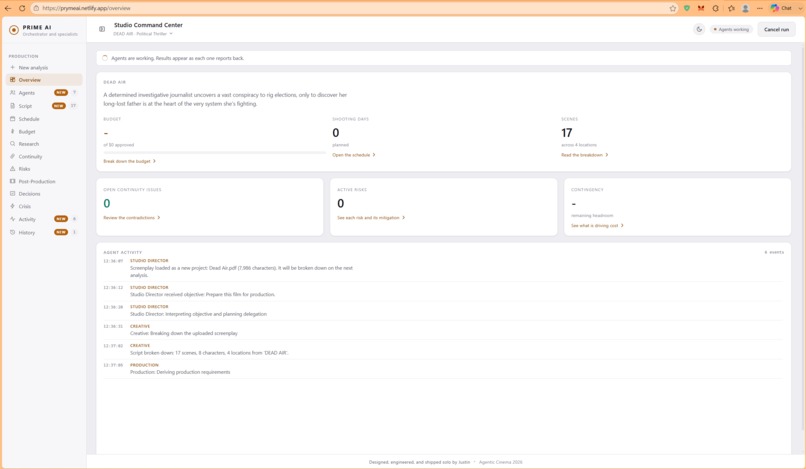Reload the page with the refresh icon
The width and height of the screenshot is (806, 469).
(22, 8)
